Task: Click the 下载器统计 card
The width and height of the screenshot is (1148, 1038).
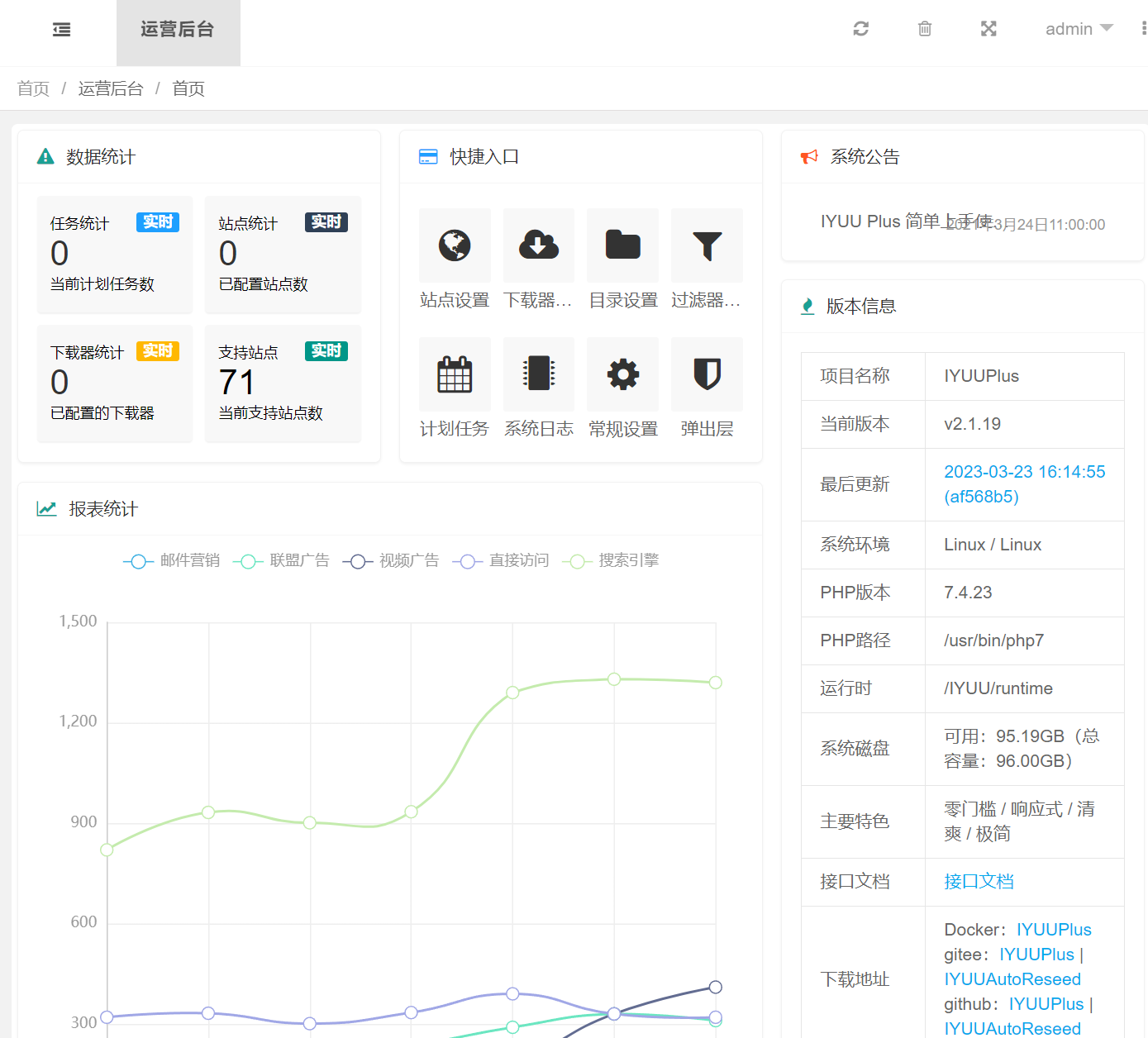Action: (115, 383)
